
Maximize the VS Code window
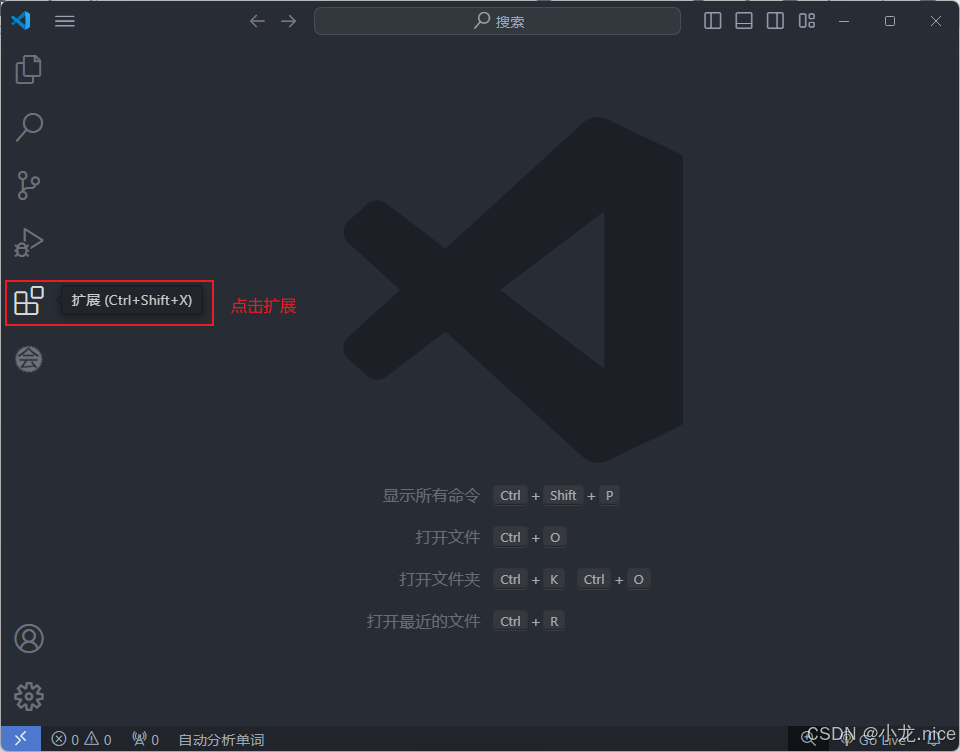[x=890, y=21]
